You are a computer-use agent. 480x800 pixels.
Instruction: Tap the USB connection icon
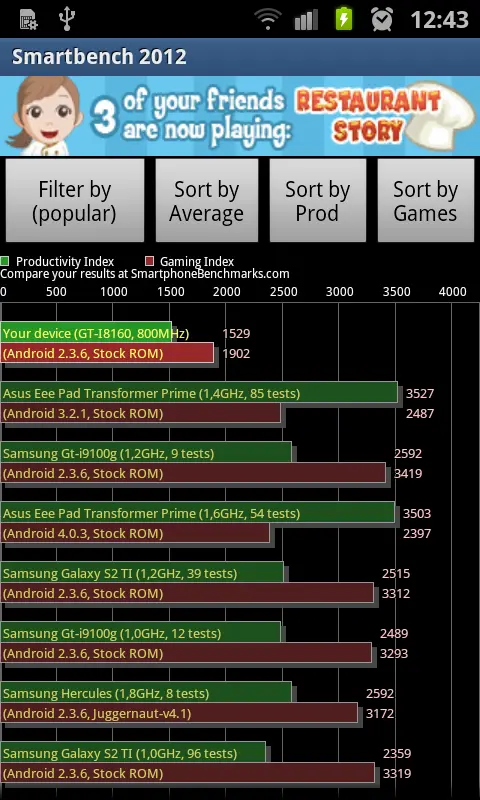[67, 18]
